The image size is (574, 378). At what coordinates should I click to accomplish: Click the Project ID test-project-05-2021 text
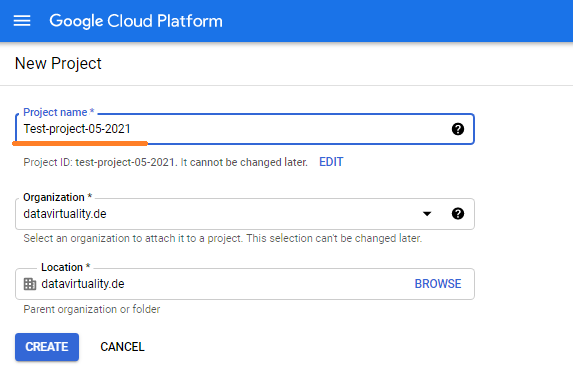pos(124,162)
